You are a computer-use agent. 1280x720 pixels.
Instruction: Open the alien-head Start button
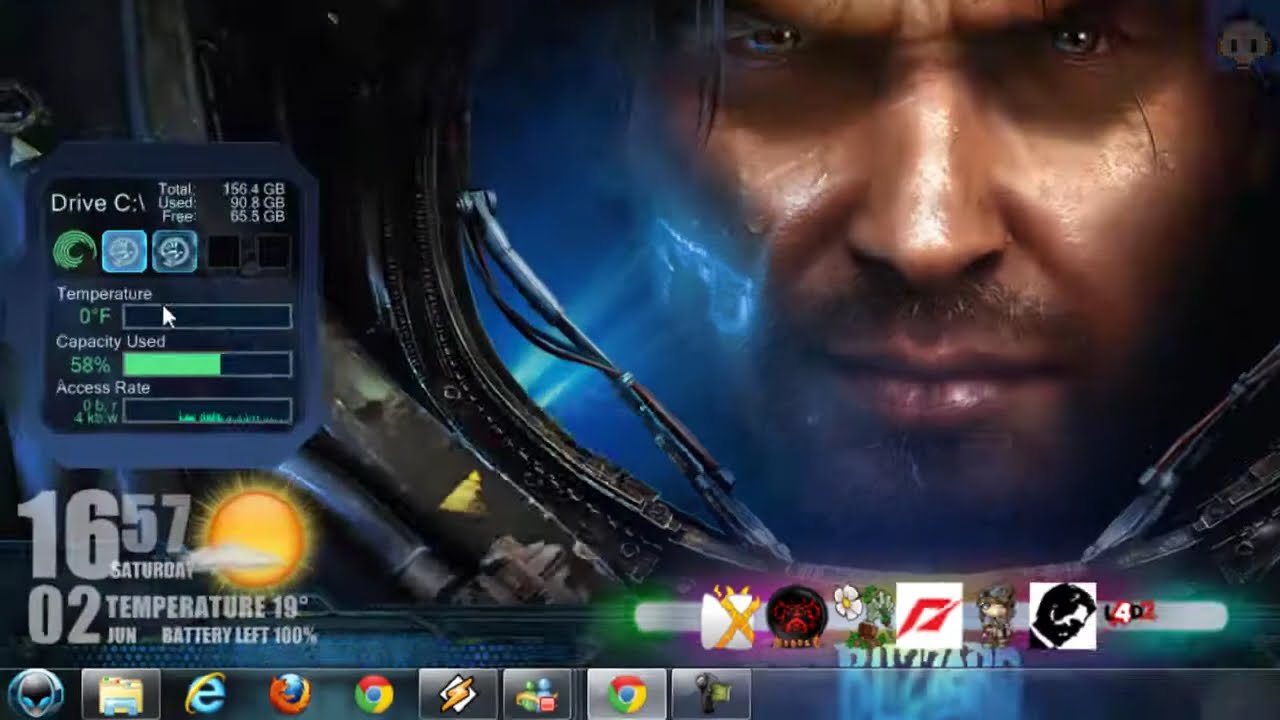tap(35, 694)
